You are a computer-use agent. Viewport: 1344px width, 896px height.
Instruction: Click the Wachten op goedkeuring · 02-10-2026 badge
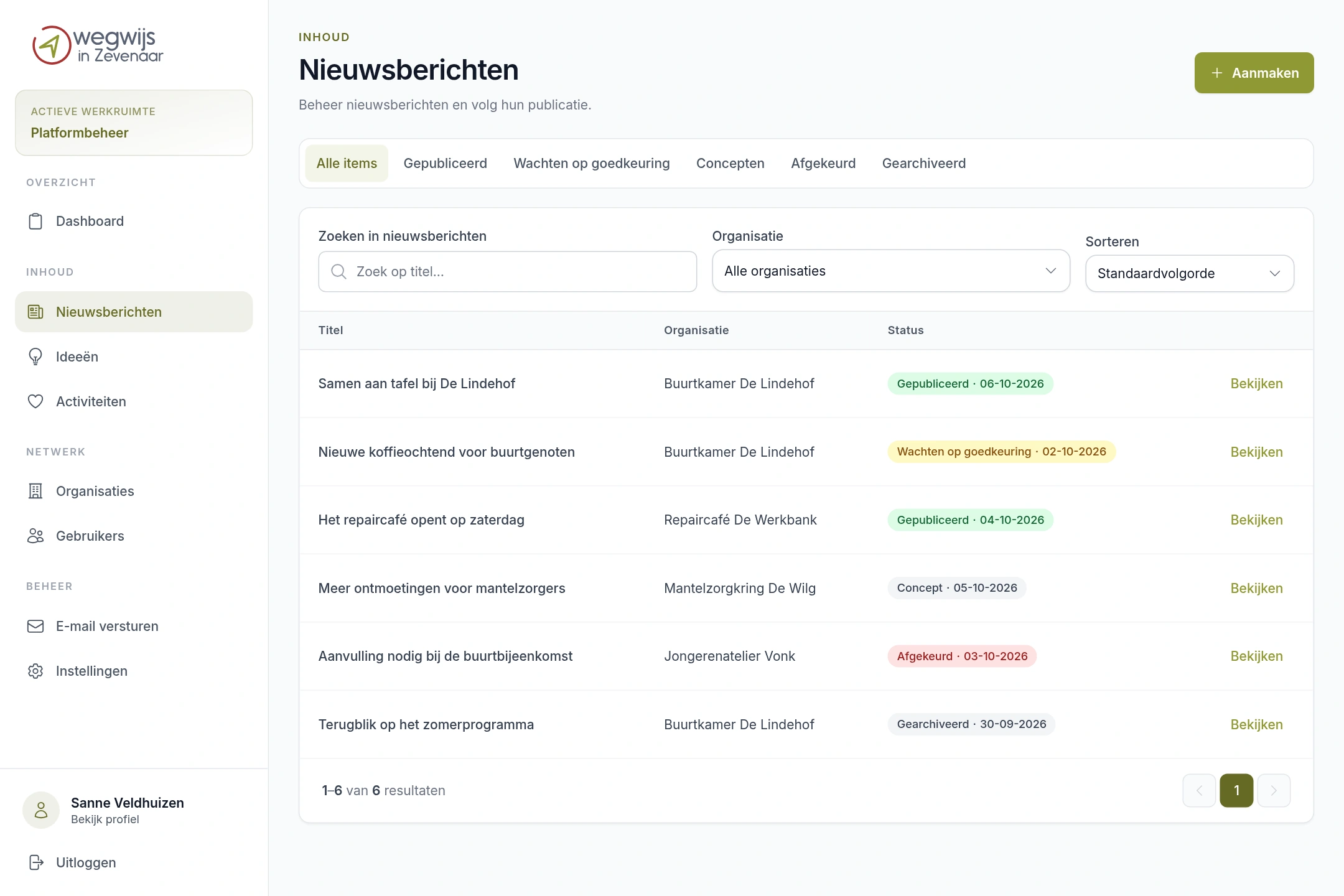[1002, 452]
